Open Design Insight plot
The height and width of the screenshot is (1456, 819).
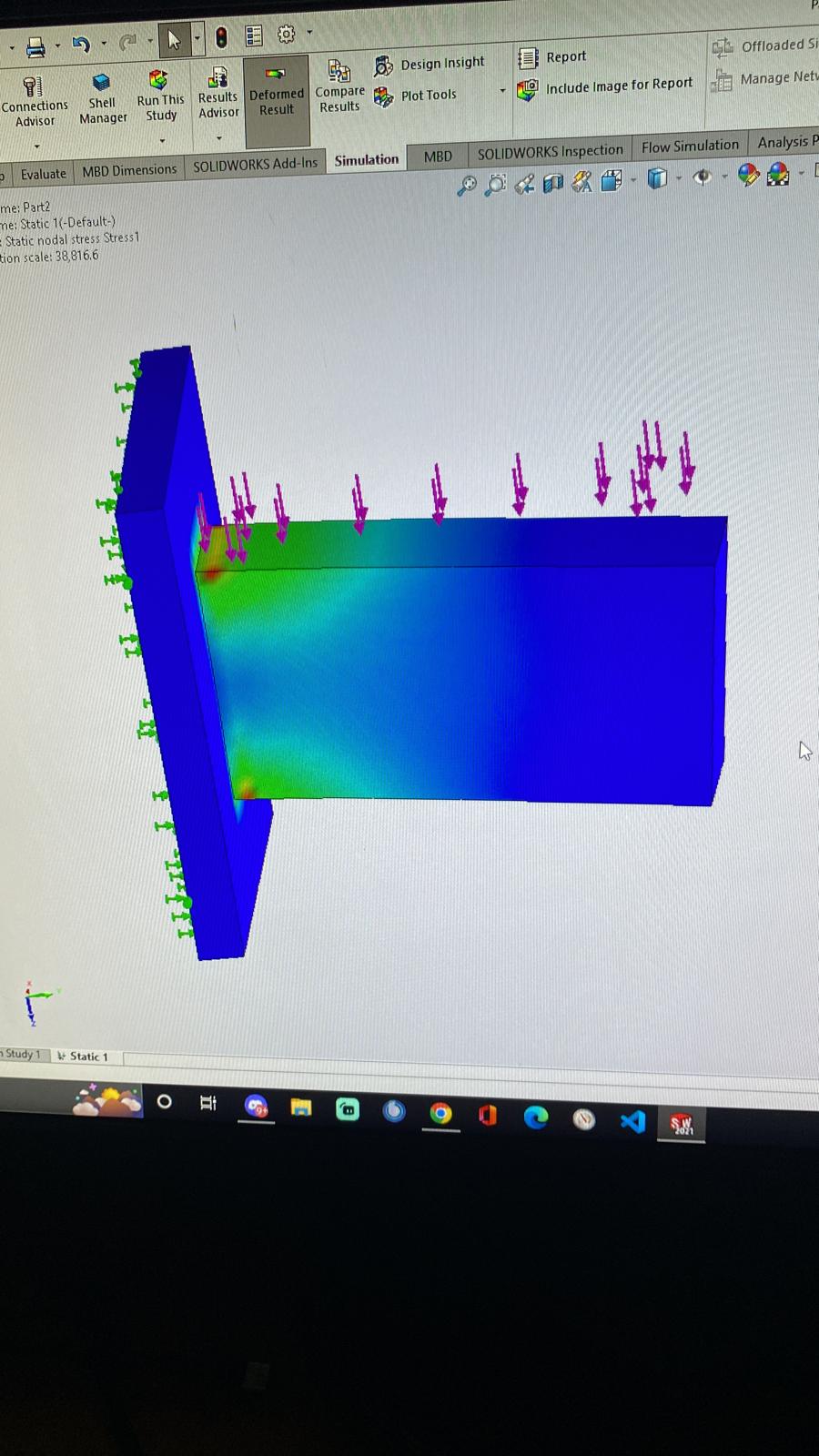[430, 64]
